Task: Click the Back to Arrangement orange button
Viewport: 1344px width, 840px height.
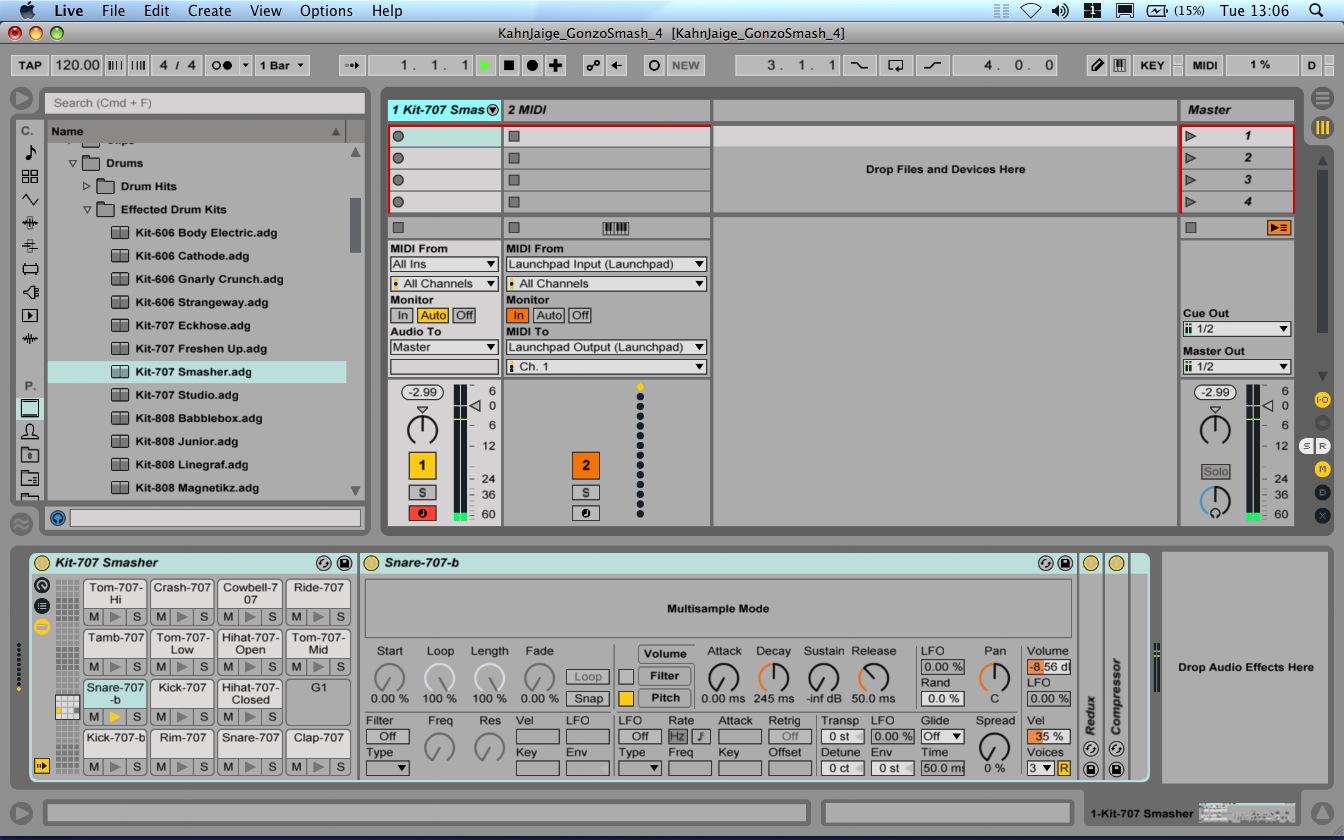Action: click(x=1277, y=227)
